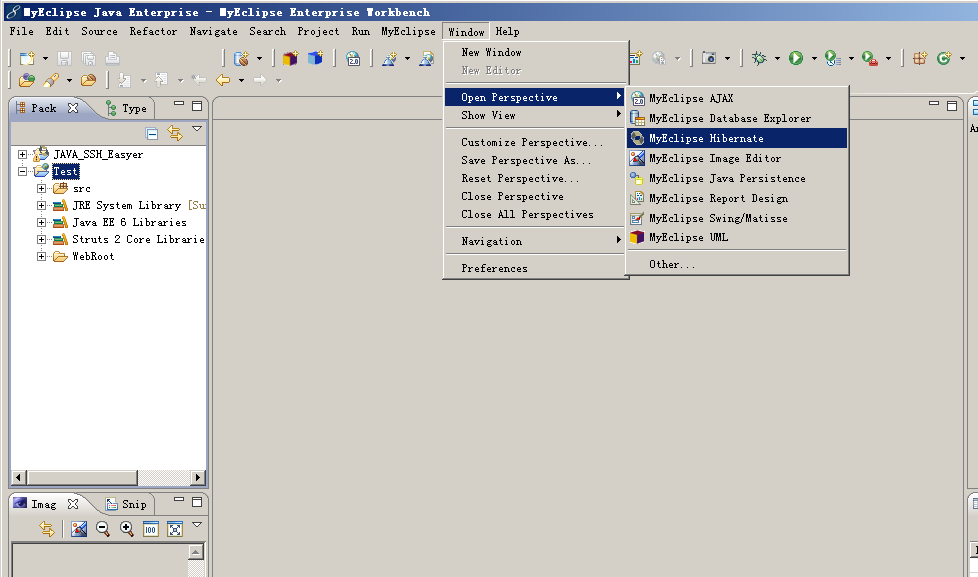The image size is (978, 577).
Task: Zoom out using Image Preview magnifier minus
Action: pos(103,529)
